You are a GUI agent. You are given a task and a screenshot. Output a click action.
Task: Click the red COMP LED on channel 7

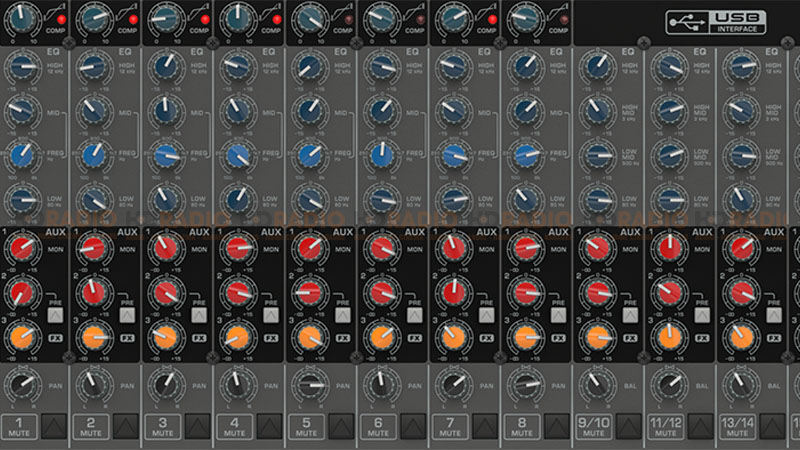(x=492, y=20)
